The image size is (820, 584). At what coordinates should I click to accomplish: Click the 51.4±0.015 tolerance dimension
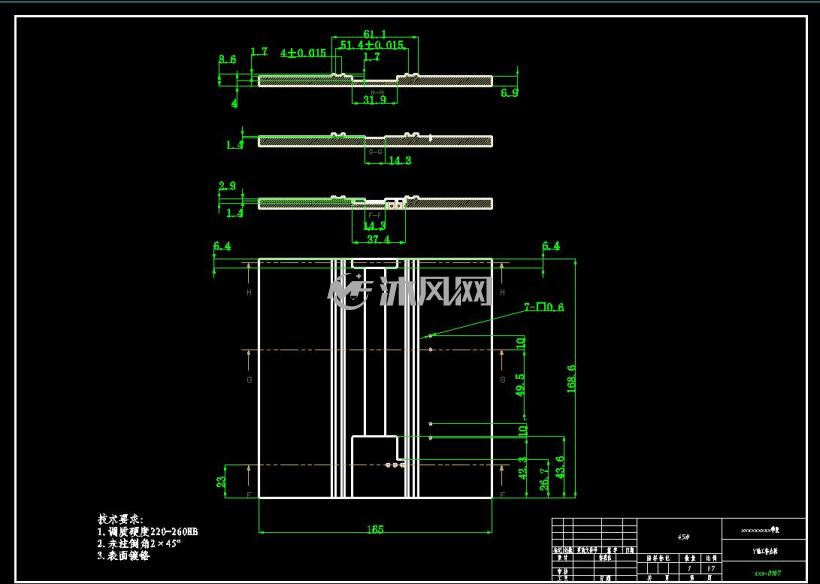pyautogui.click(x=372, y=45)
